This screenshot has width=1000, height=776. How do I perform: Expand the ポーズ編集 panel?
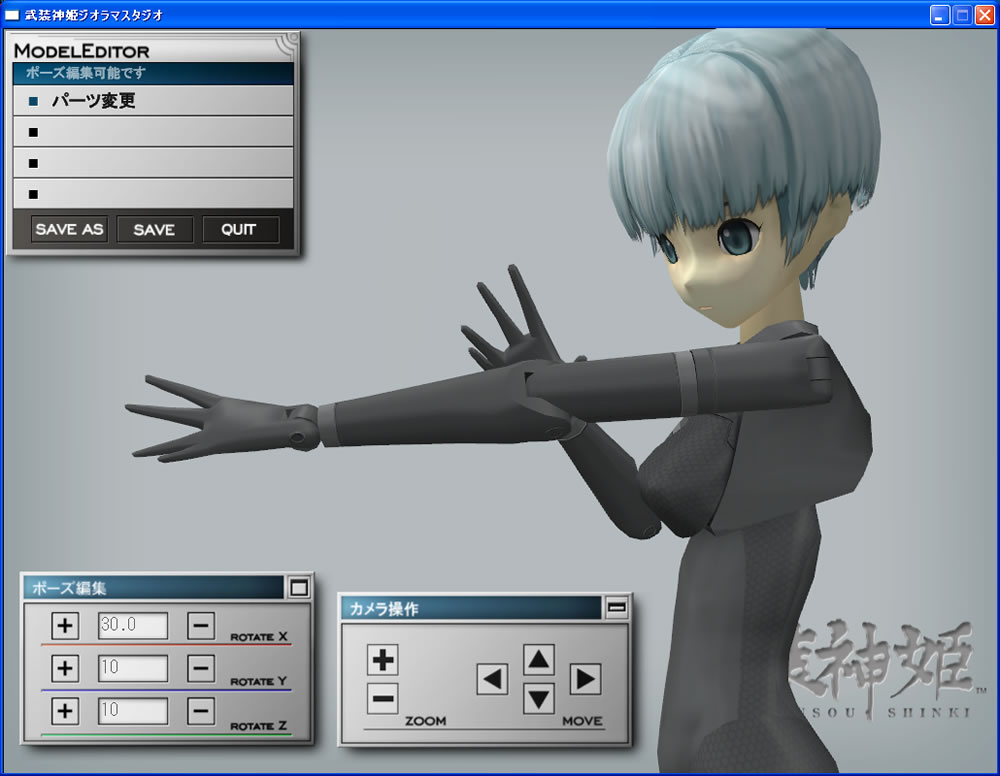click(299, 588)
